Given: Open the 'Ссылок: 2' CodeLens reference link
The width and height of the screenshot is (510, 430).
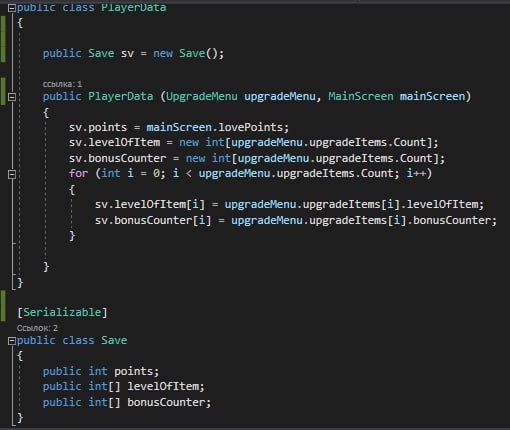Looking at the screenshot, I should (x=37, y=328).
